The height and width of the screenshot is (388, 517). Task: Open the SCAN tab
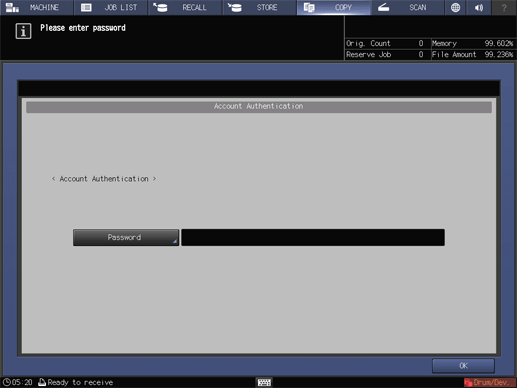coord(408,7)
